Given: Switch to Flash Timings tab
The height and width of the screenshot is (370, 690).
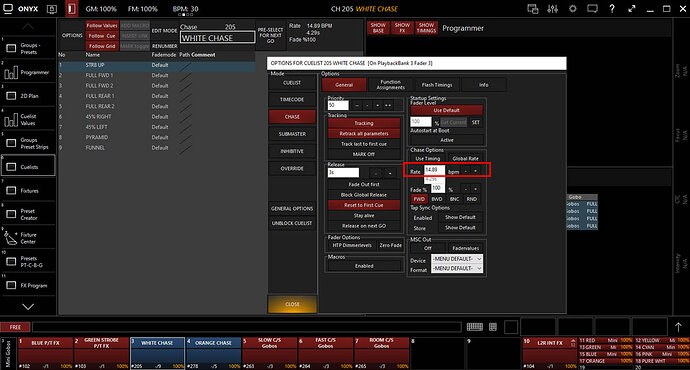Looking at the screenshot, I should click(x=437, y=85).
